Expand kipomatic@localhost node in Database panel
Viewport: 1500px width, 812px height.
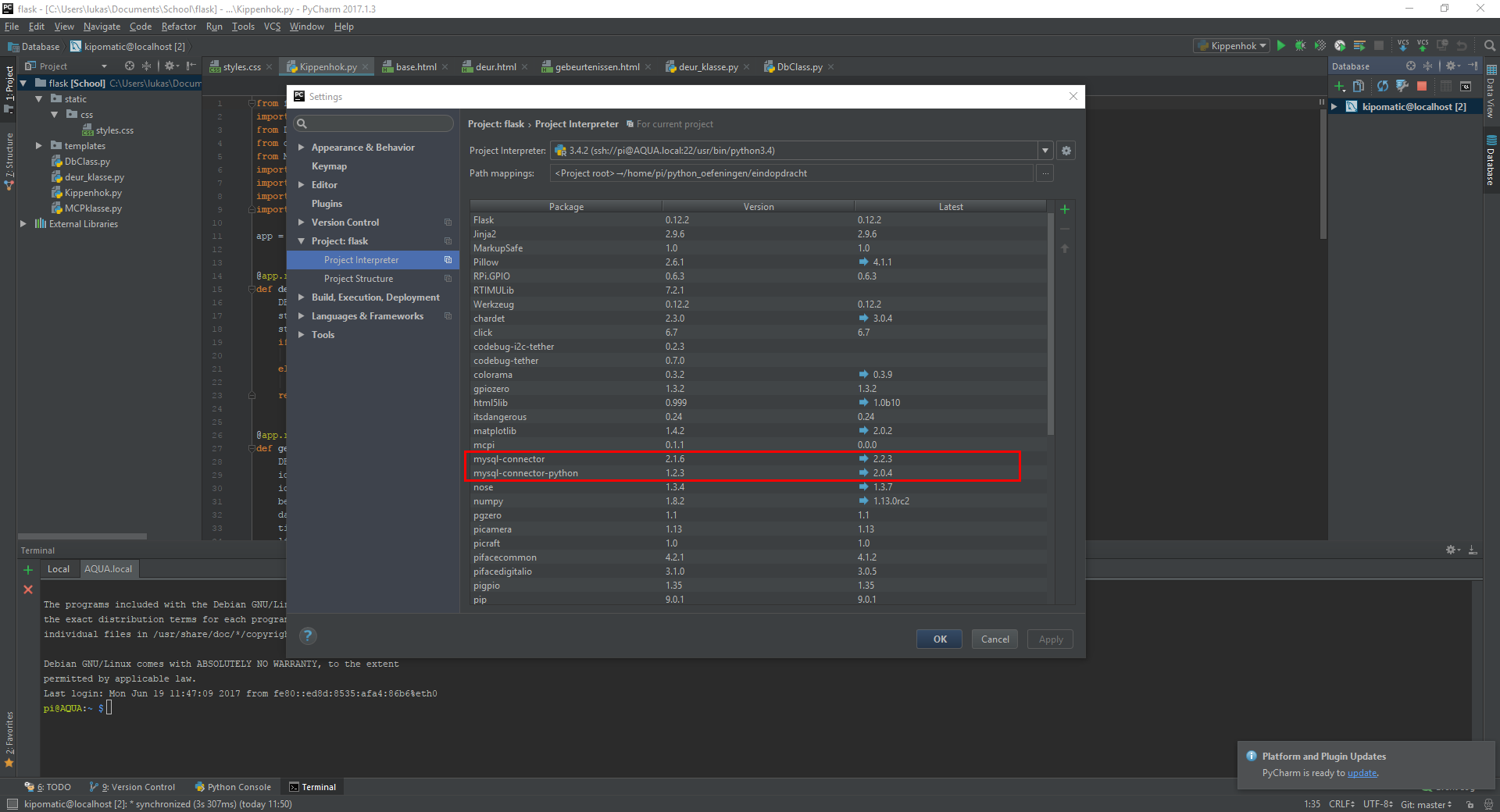pyautogui.click(x=1334, y=107)
